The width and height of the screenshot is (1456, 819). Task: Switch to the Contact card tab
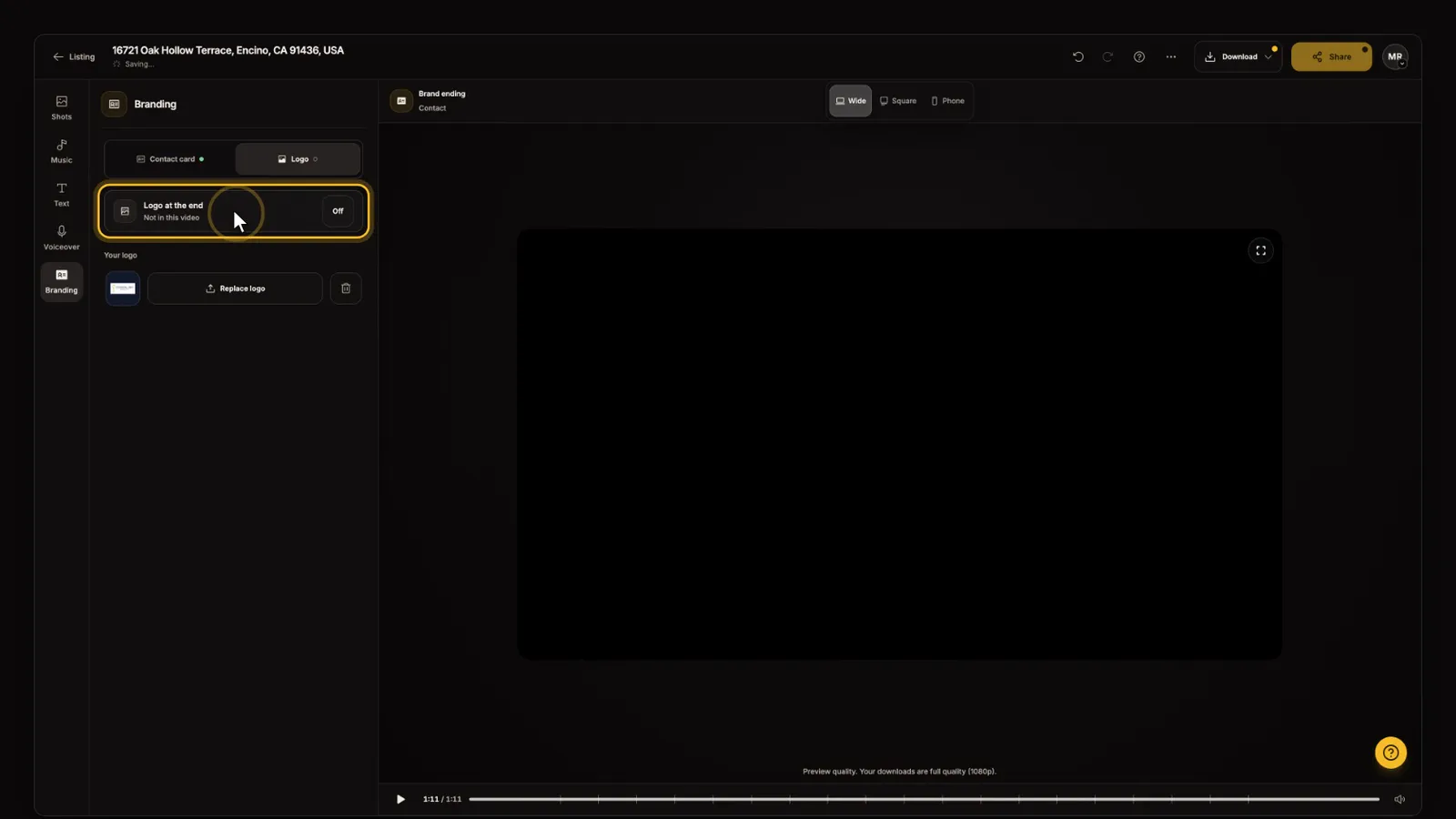click(x=170, y=159)
